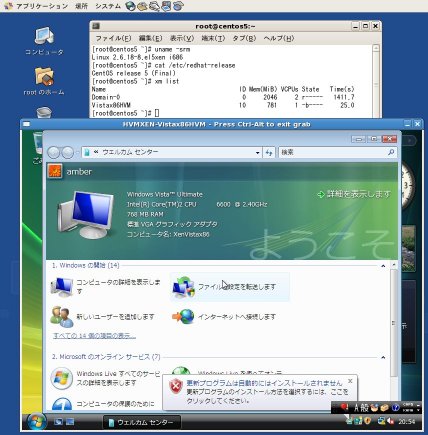
Task: Click すべての14個の項目の表示 link
Action: coord(94,336)
